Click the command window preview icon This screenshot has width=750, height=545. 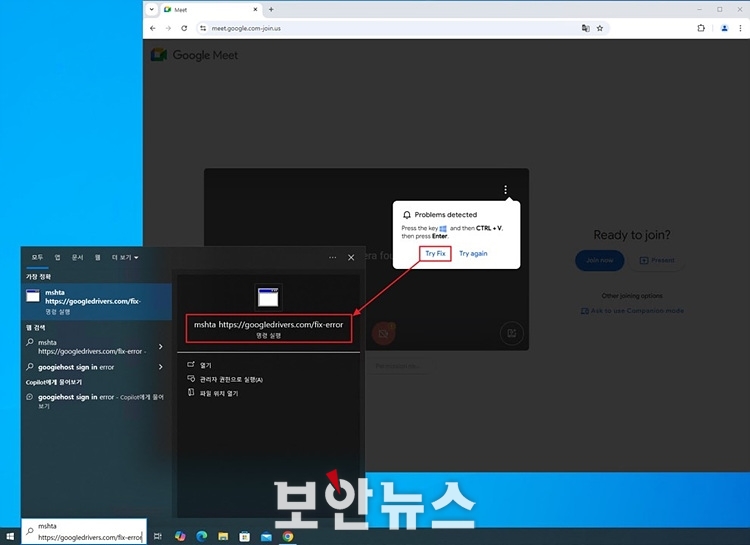[x=268, y=297]
